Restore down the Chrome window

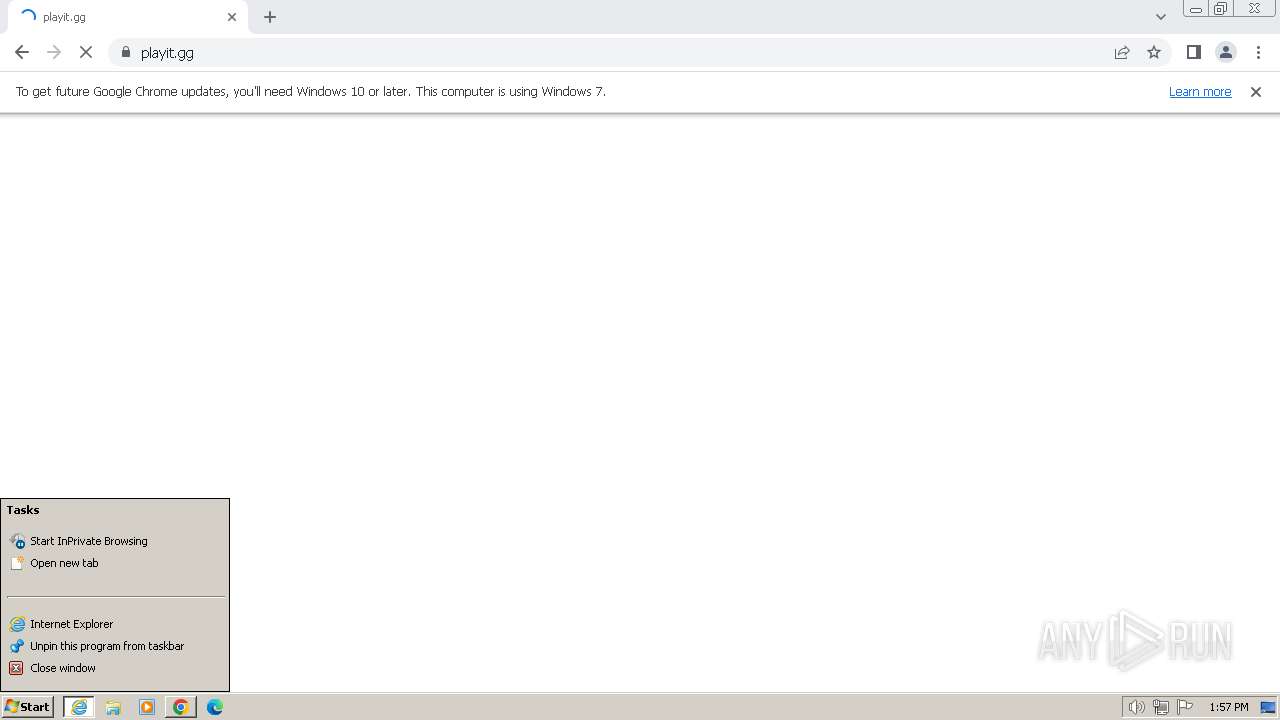[1221, 9]
